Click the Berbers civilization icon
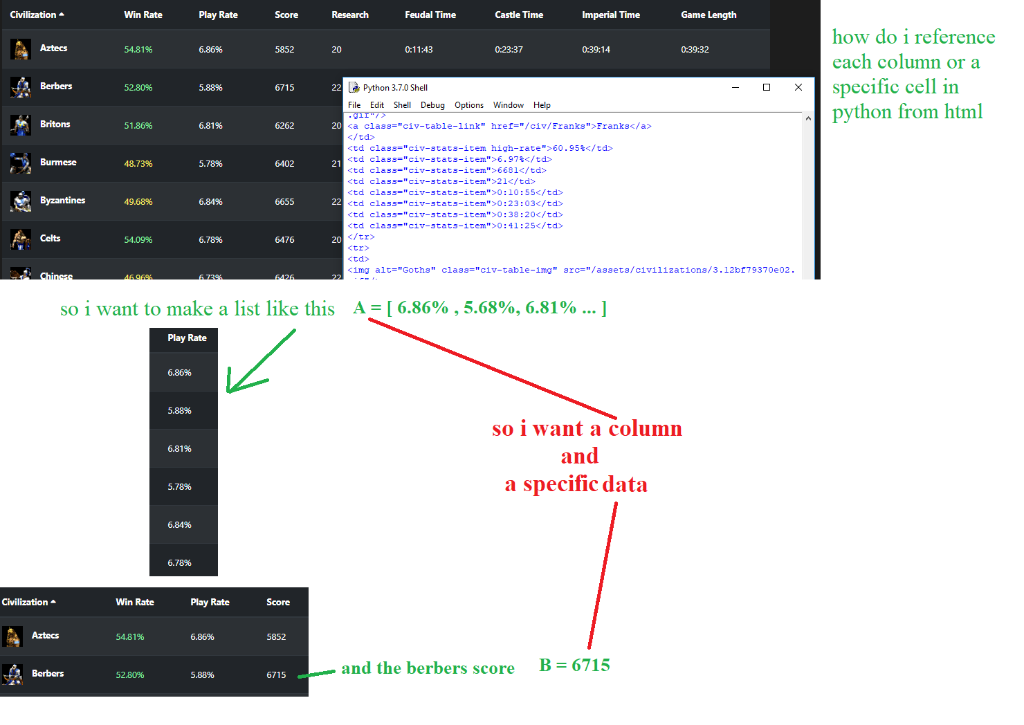 click(18, 87)
